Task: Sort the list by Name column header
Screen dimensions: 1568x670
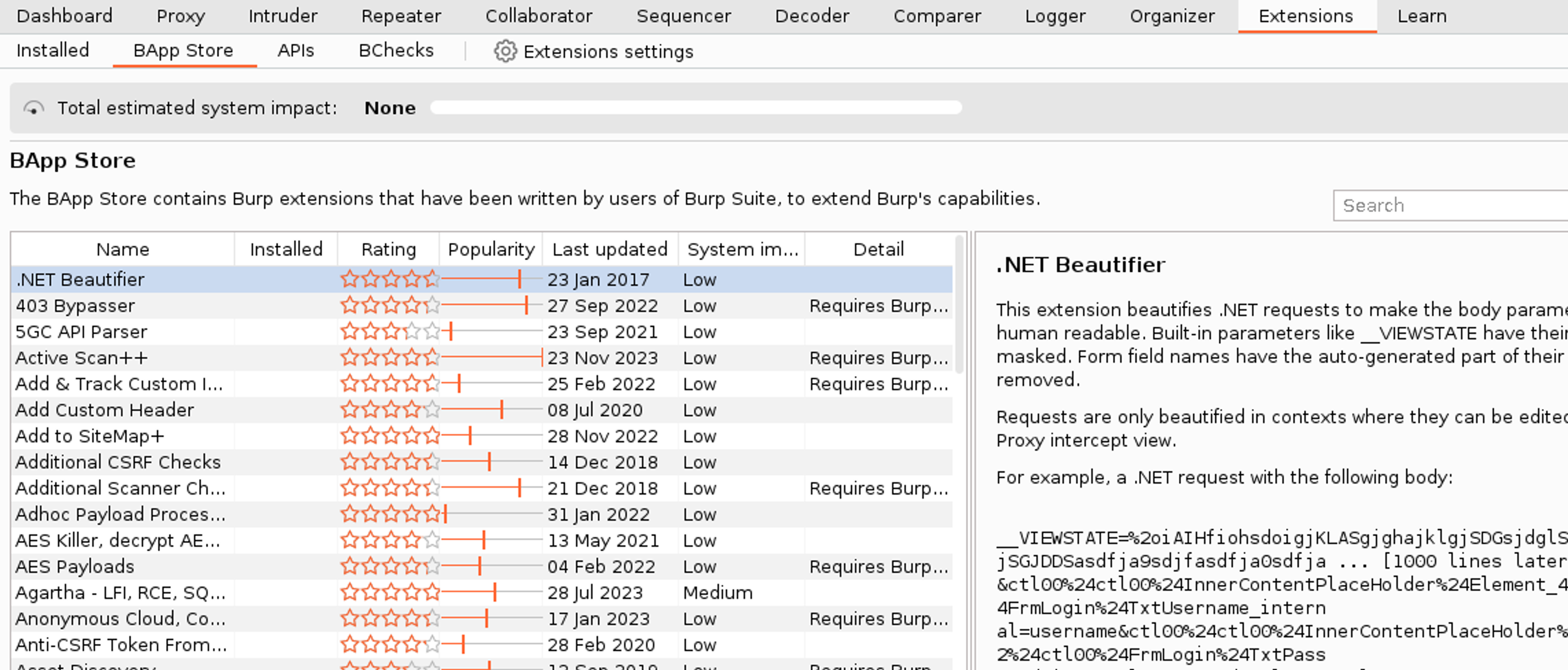Action: pos(122,249)
